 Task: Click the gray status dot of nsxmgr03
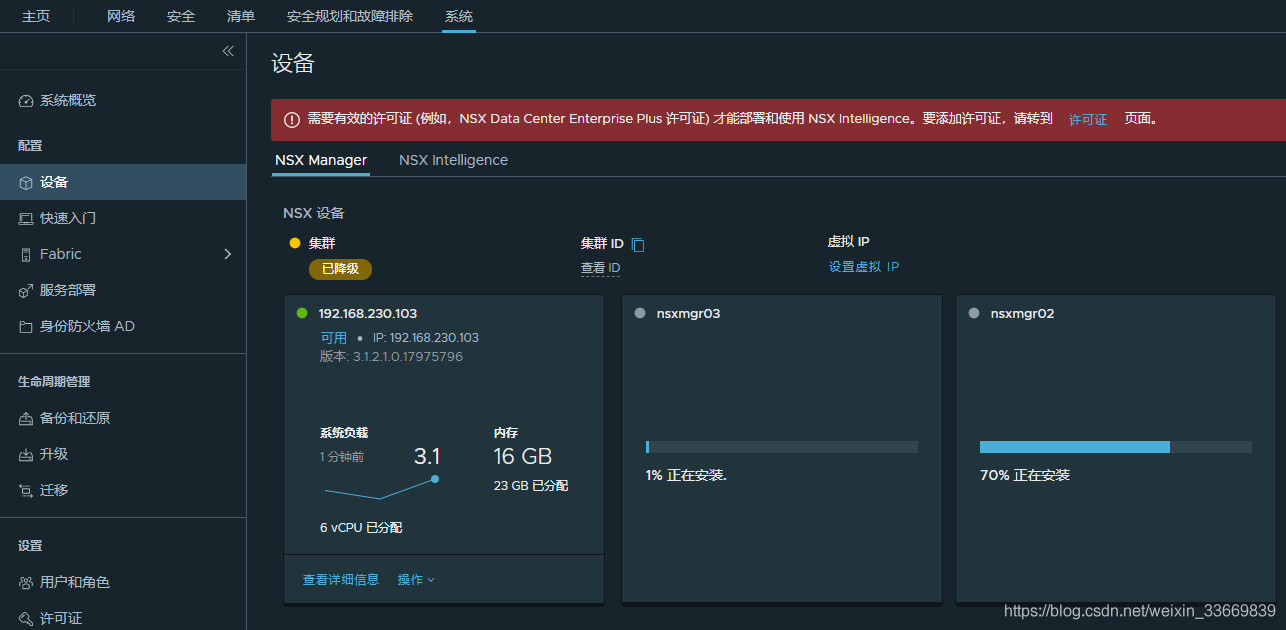pos(640,313)
